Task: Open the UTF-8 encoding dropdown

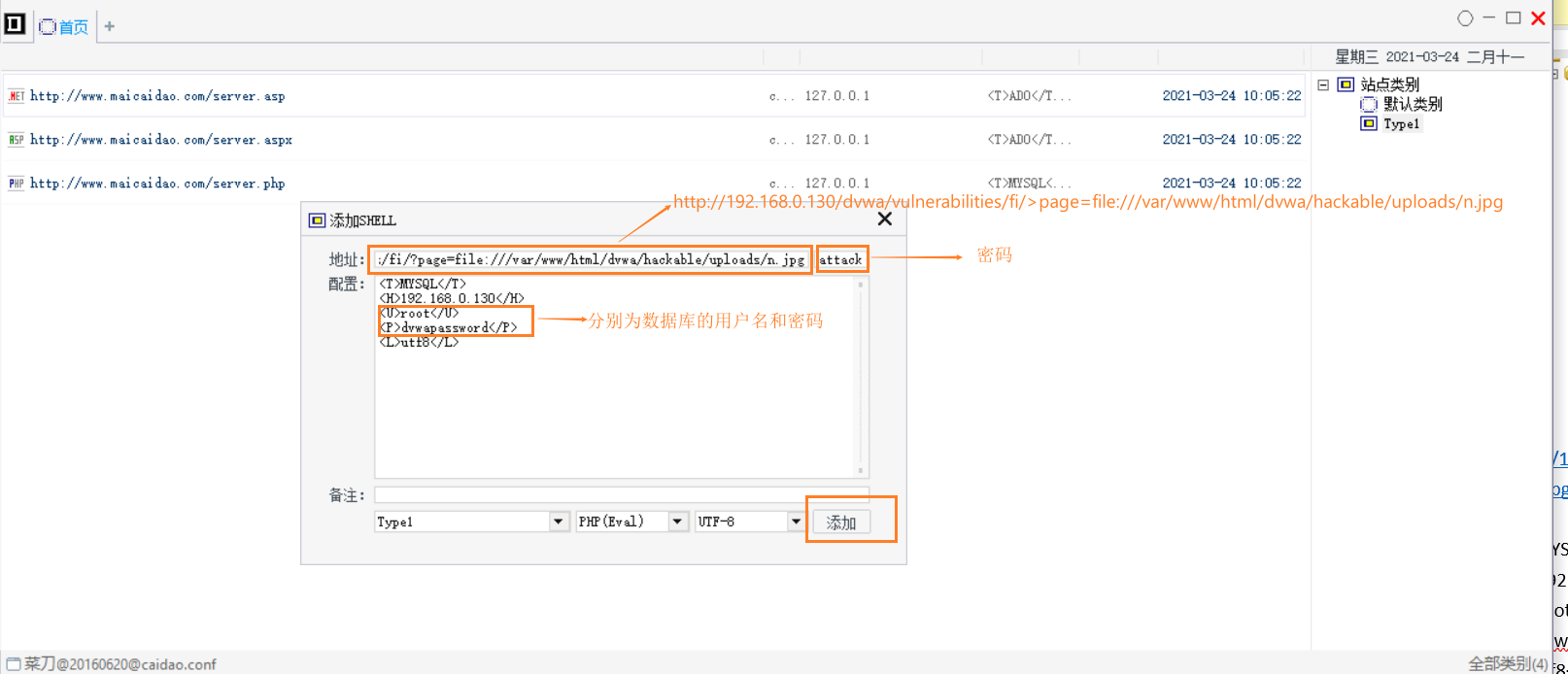Action: pos(796,522)
